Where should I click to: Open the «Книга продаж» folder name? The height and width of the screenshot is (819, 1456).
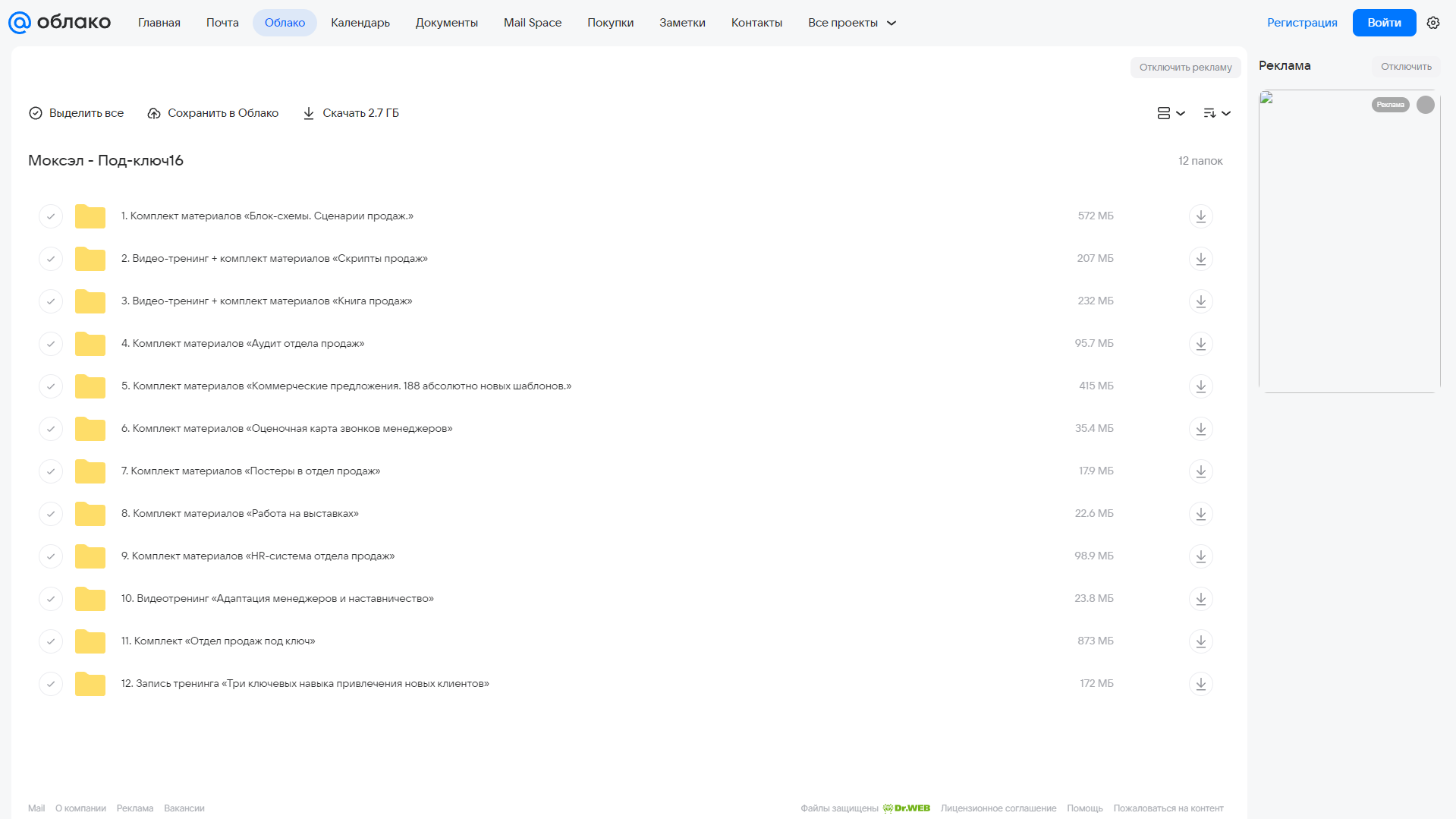[266, 301]
